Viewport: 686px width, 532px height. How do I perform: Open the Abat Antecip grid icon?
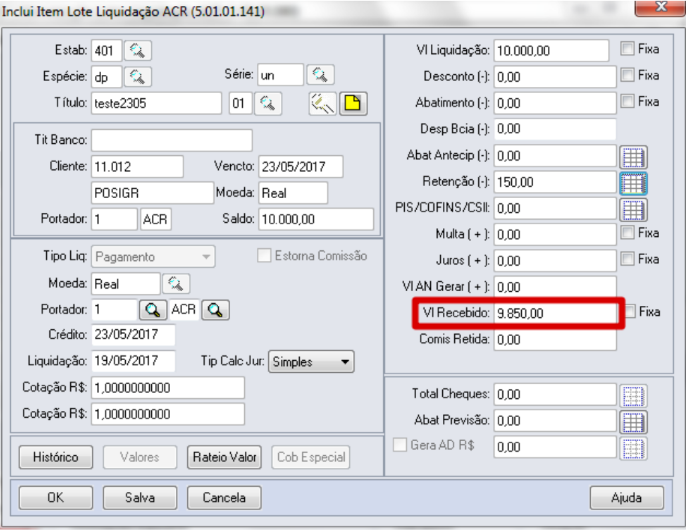[x=633, y=157]
